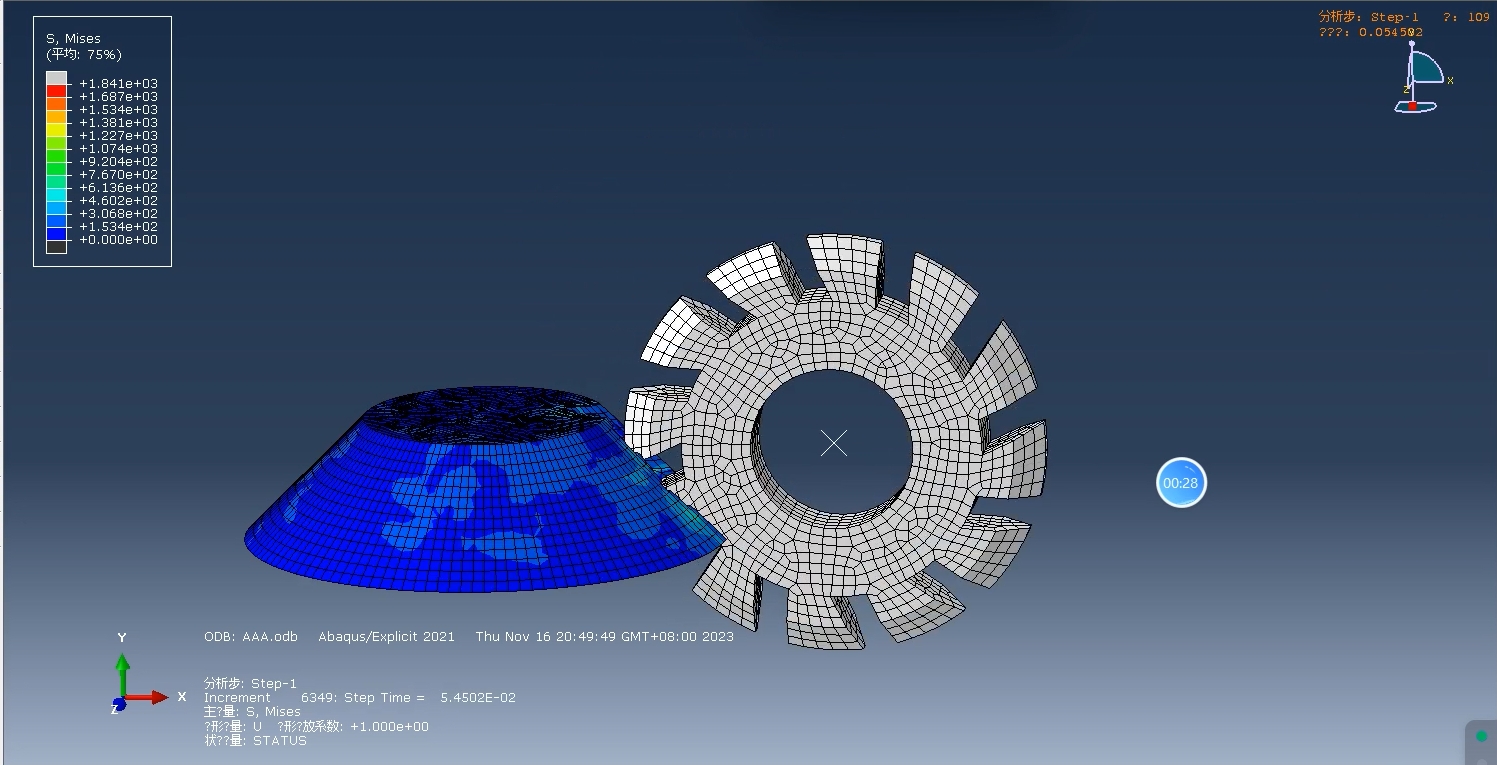1497x765 pixels.
Task: Click the "Step Time = 5.4502E-02" value
Action: (x=430, y=697)
